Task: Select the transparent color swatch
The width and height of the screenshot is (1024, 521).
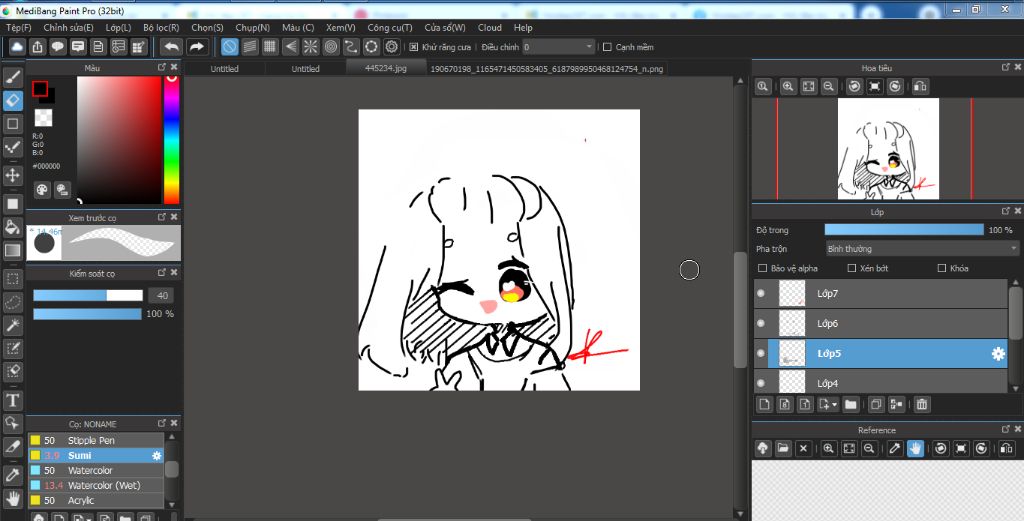Action: [43, 118]
